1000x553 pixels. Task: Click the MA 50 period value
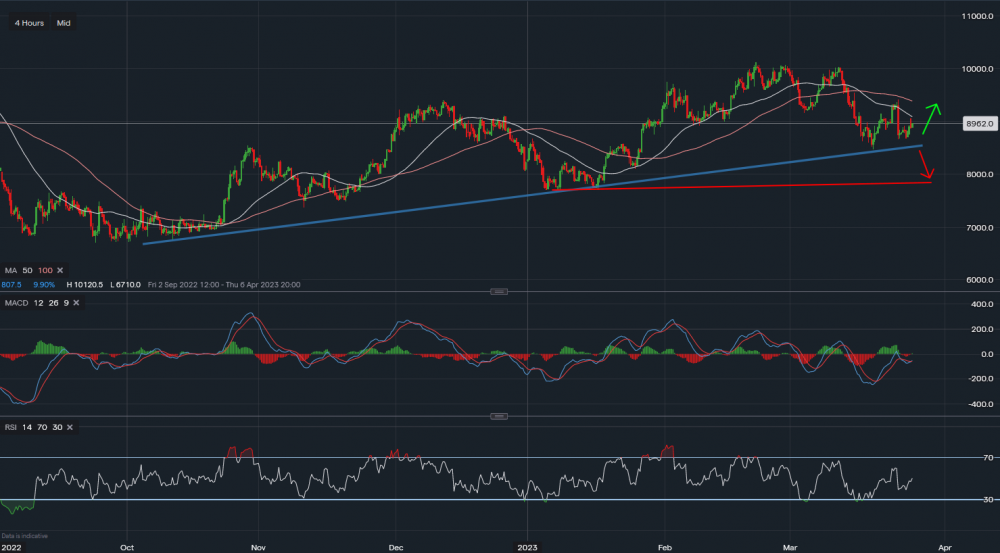click(28, 271)
